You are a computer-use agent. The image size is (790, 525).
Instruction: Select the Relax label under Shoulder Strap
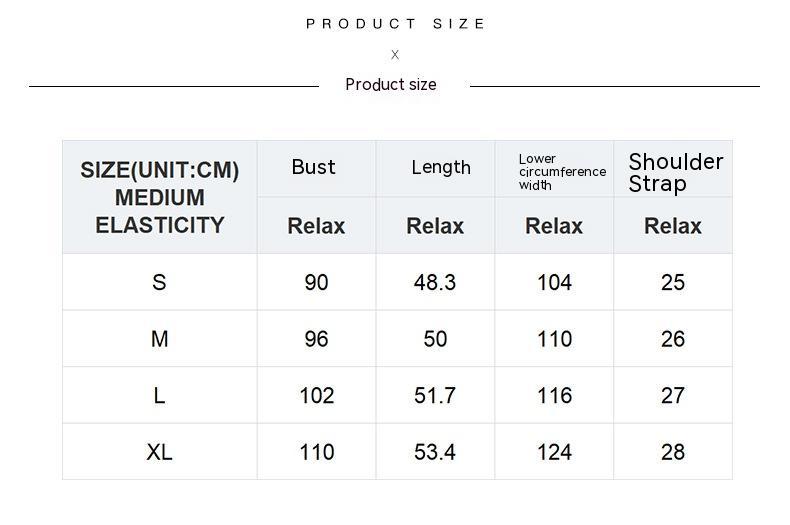(673, 226)
